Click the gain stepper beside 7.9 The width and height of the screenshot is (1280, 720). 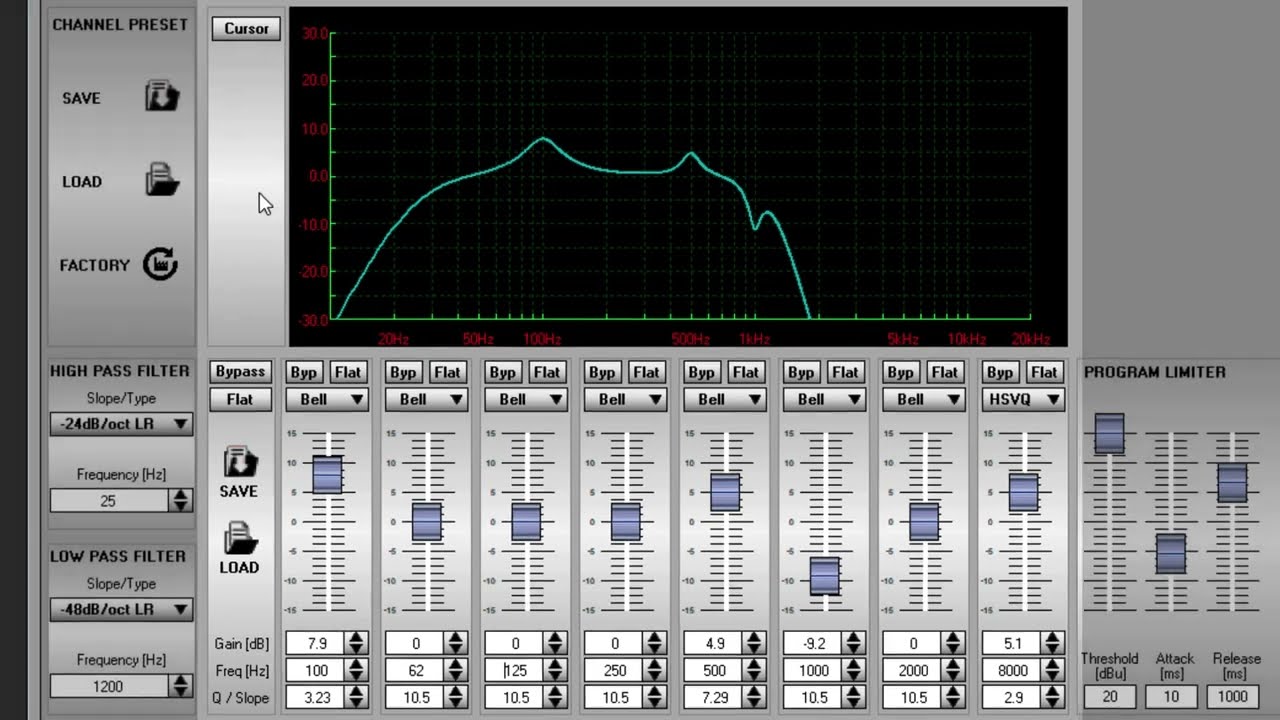tap(356, 643)
